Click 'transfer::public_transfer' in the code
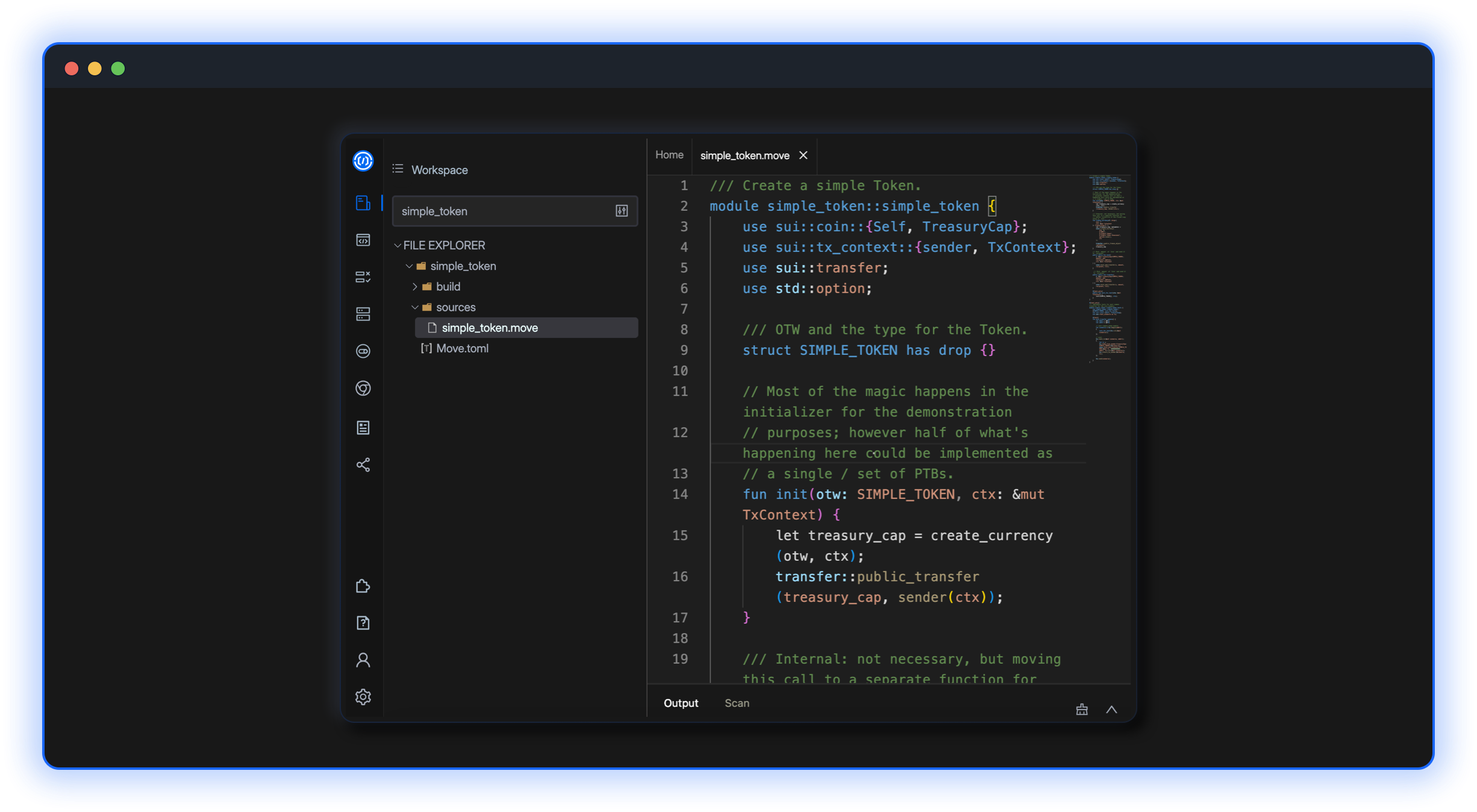This screenshot has width=1477, height=812. click(x=877, y=576)
